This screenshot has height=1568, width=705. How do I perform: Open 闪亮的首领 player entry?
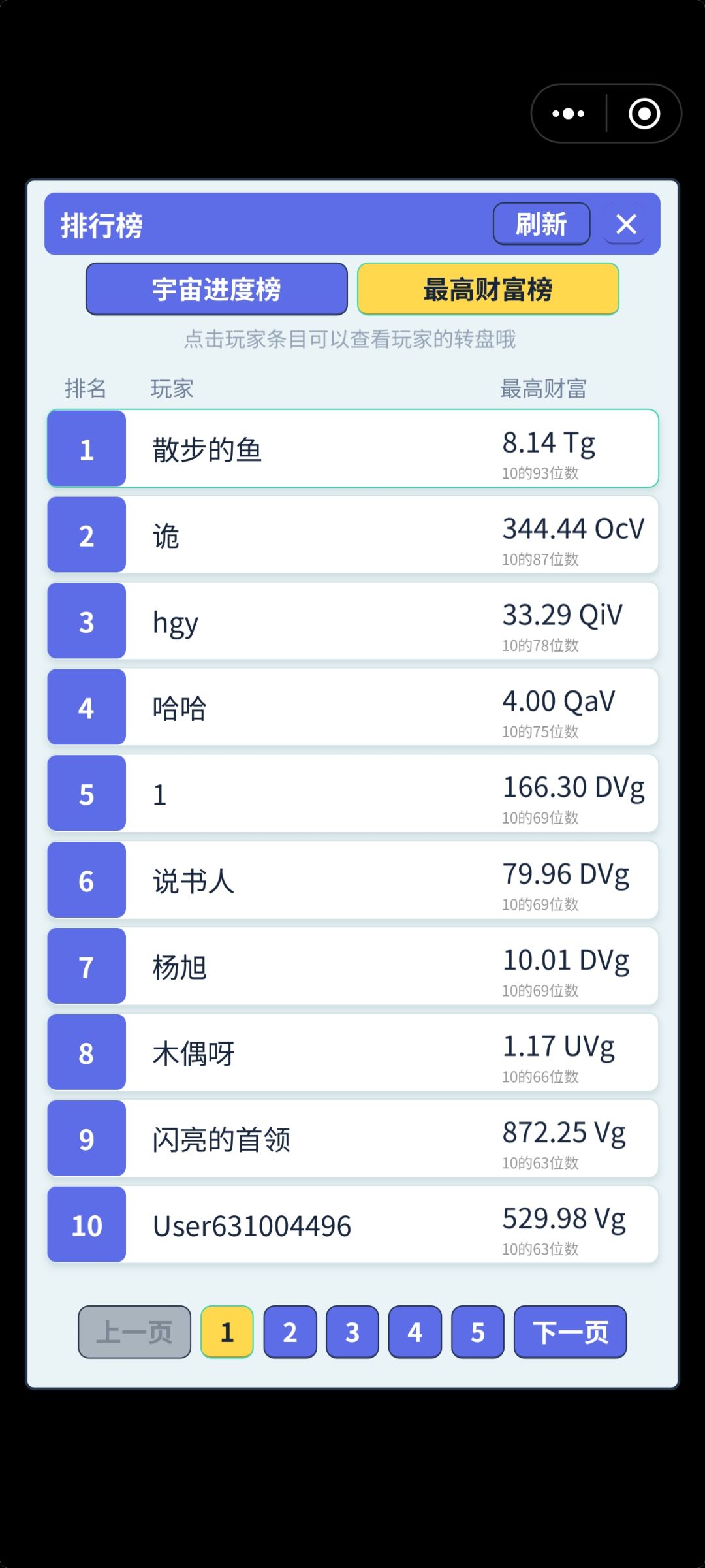(352, 1138)
